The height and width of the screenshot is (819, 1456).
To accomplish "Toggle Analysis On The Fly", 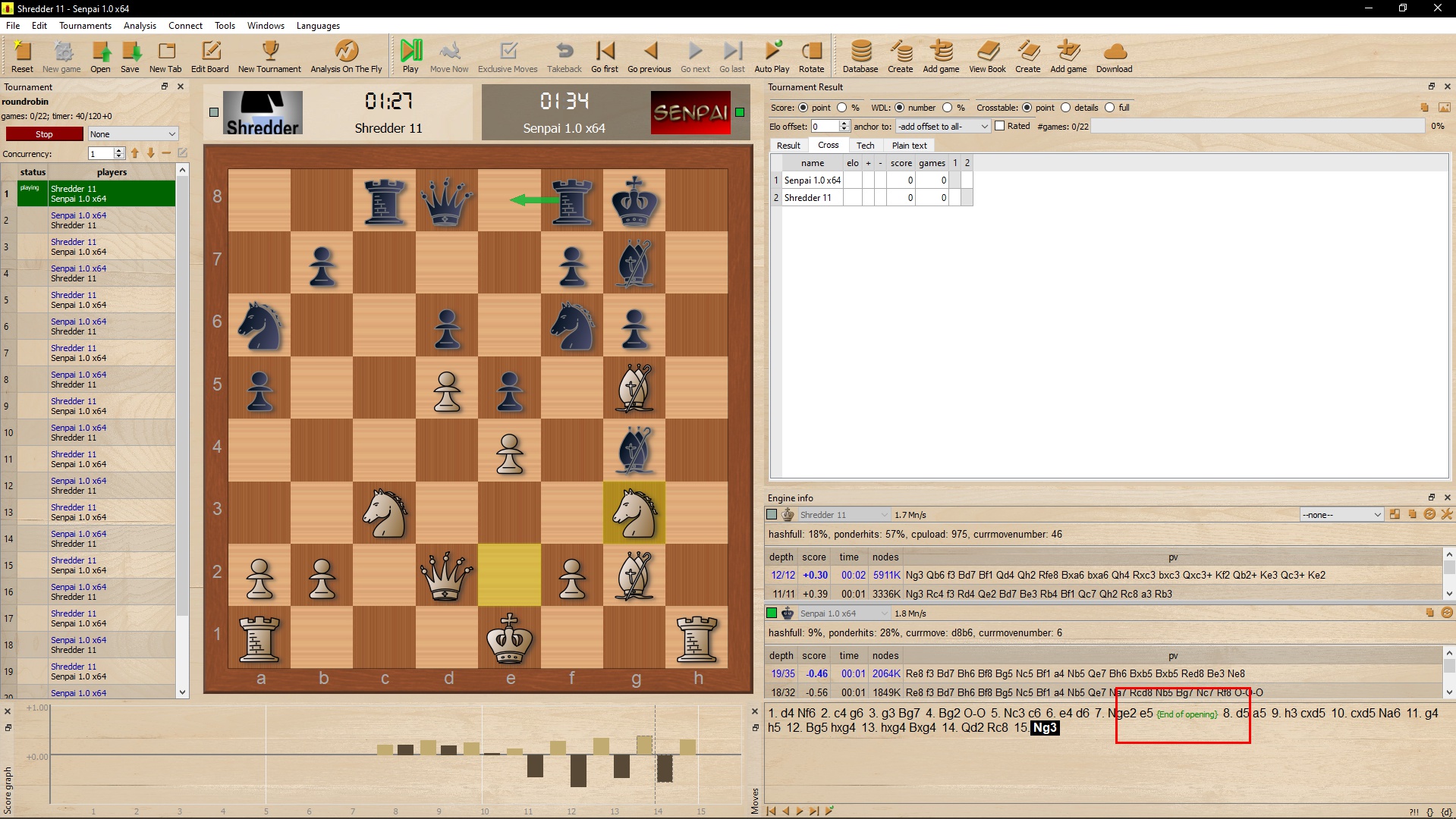I will [x=346, y=56].
